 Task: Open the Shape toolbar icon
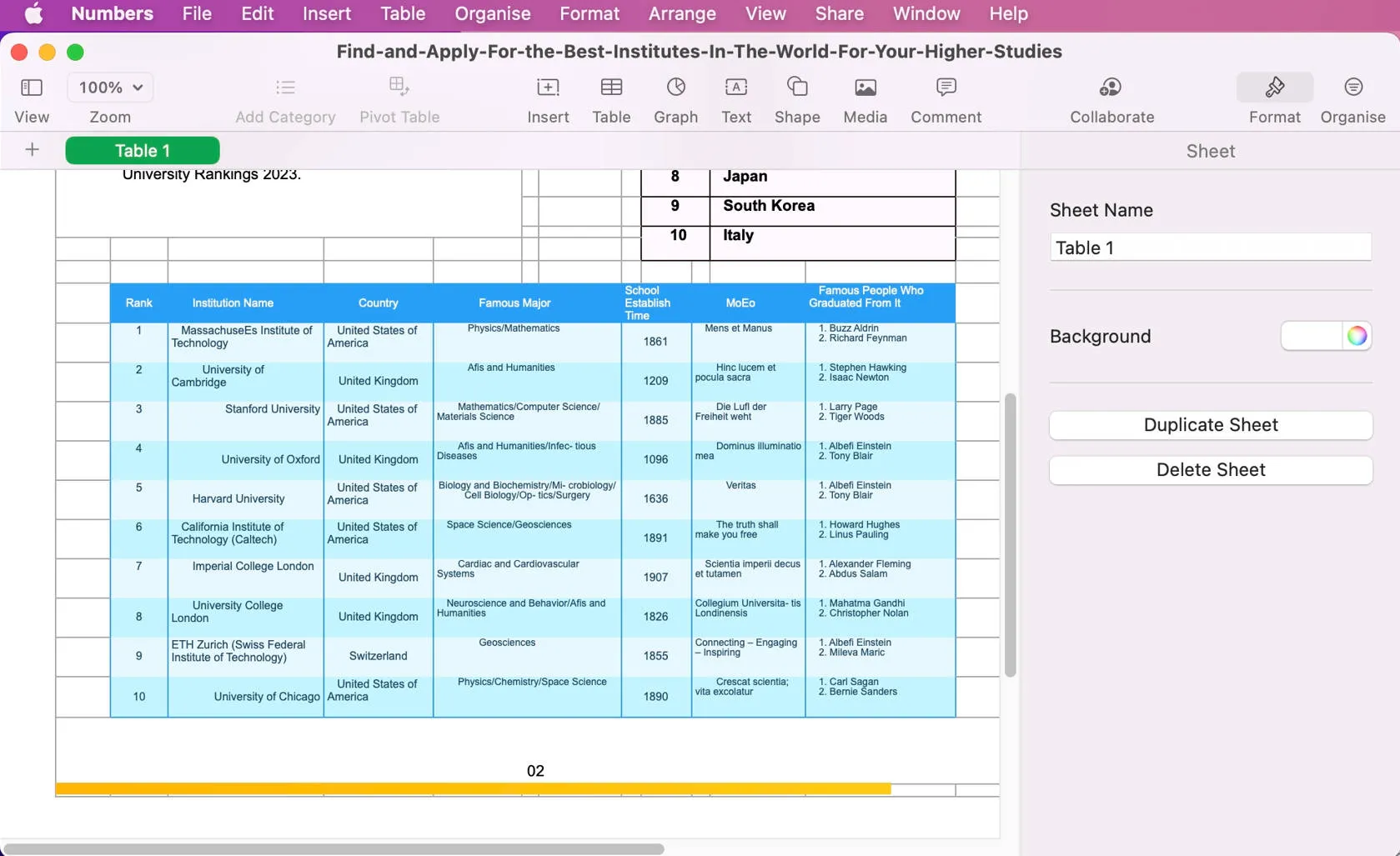797,88
